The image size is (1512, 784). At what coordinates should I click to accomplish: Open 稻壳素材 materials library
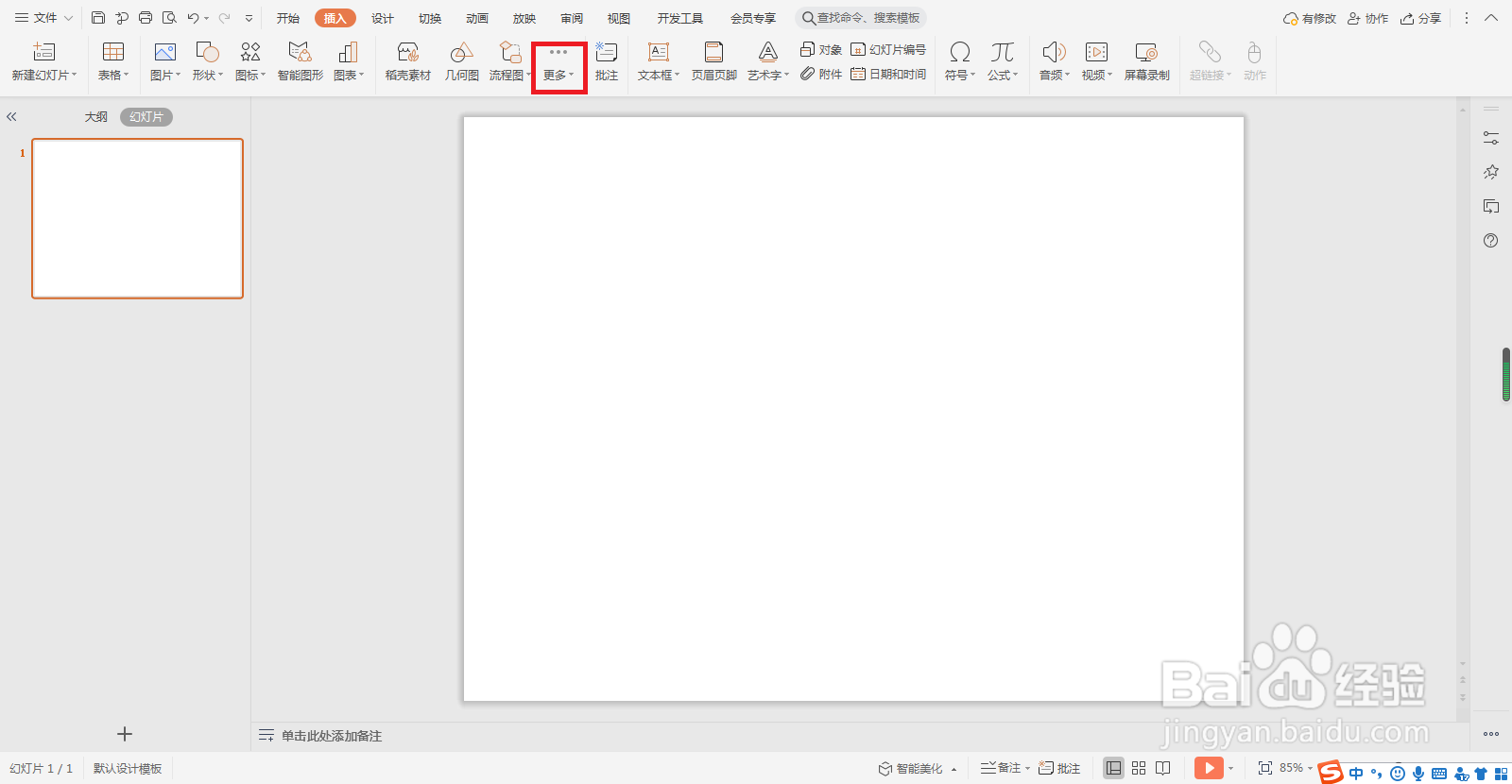click(x=408, y=62)
